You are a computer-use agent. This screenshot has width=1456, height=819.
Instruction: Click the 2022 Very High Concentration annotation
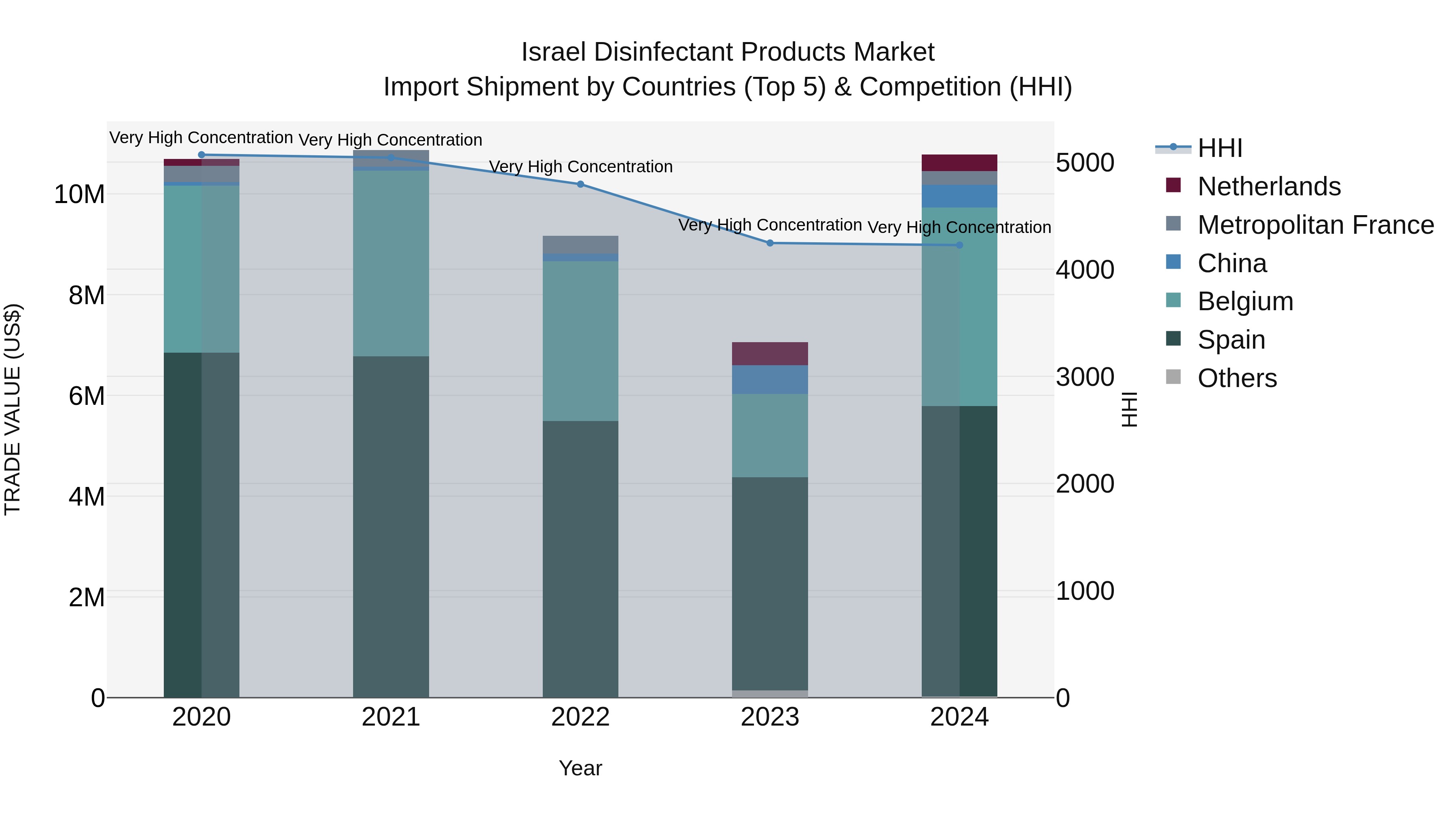coord(581,167)
